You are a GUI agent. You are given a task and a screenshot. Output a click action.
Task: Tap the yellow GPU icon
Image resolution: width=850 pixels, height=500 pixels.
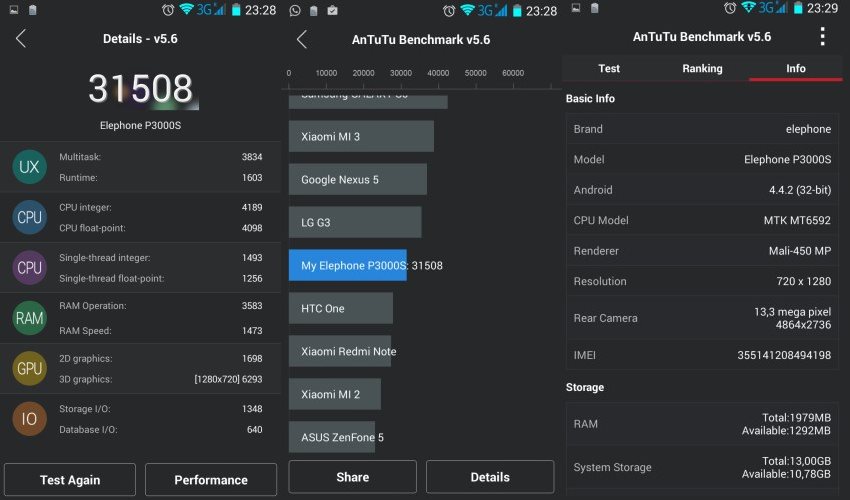tap(29, 369)
